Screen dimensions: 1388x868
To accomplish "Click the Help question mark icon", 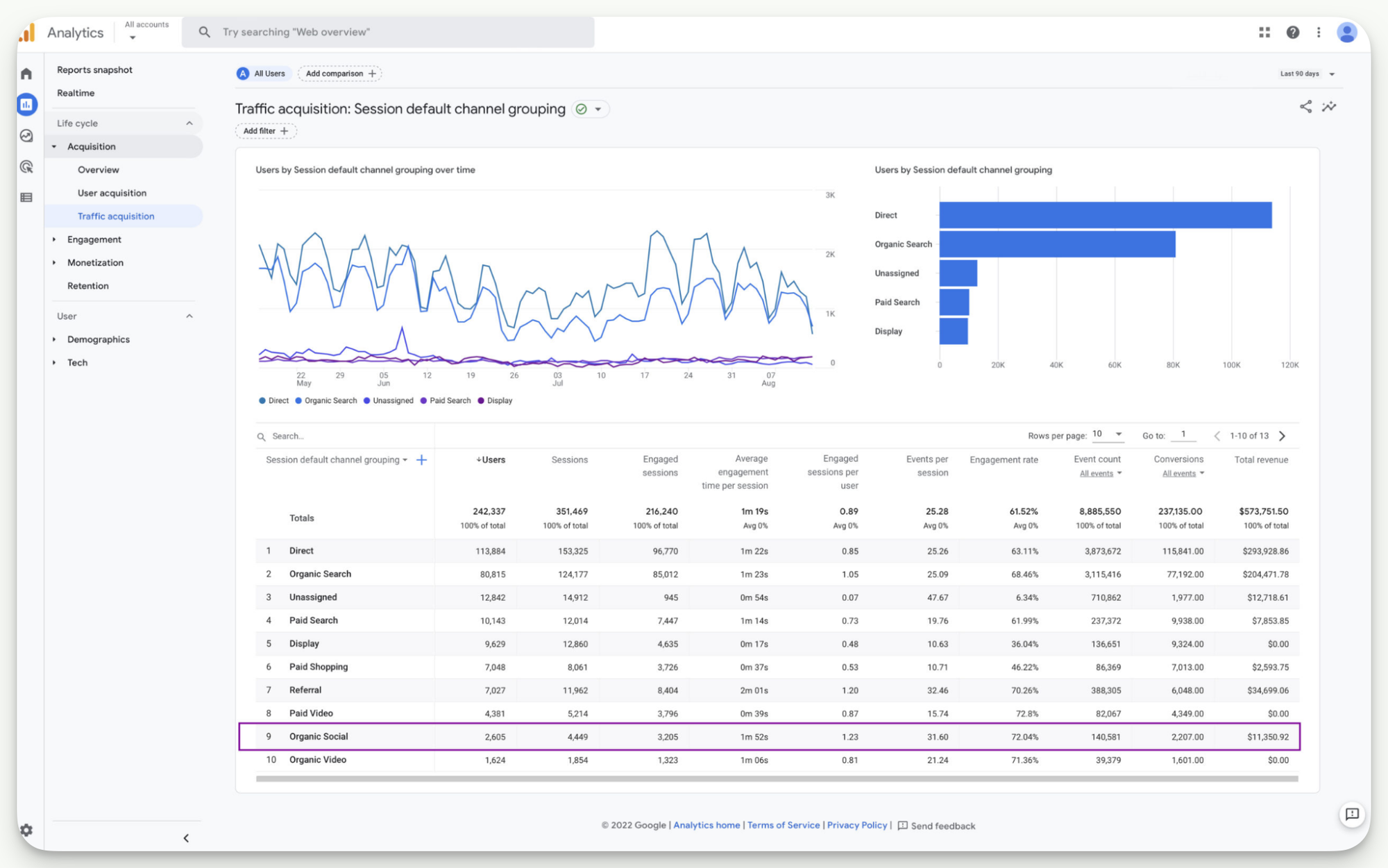I will [x=1293, y=32].
